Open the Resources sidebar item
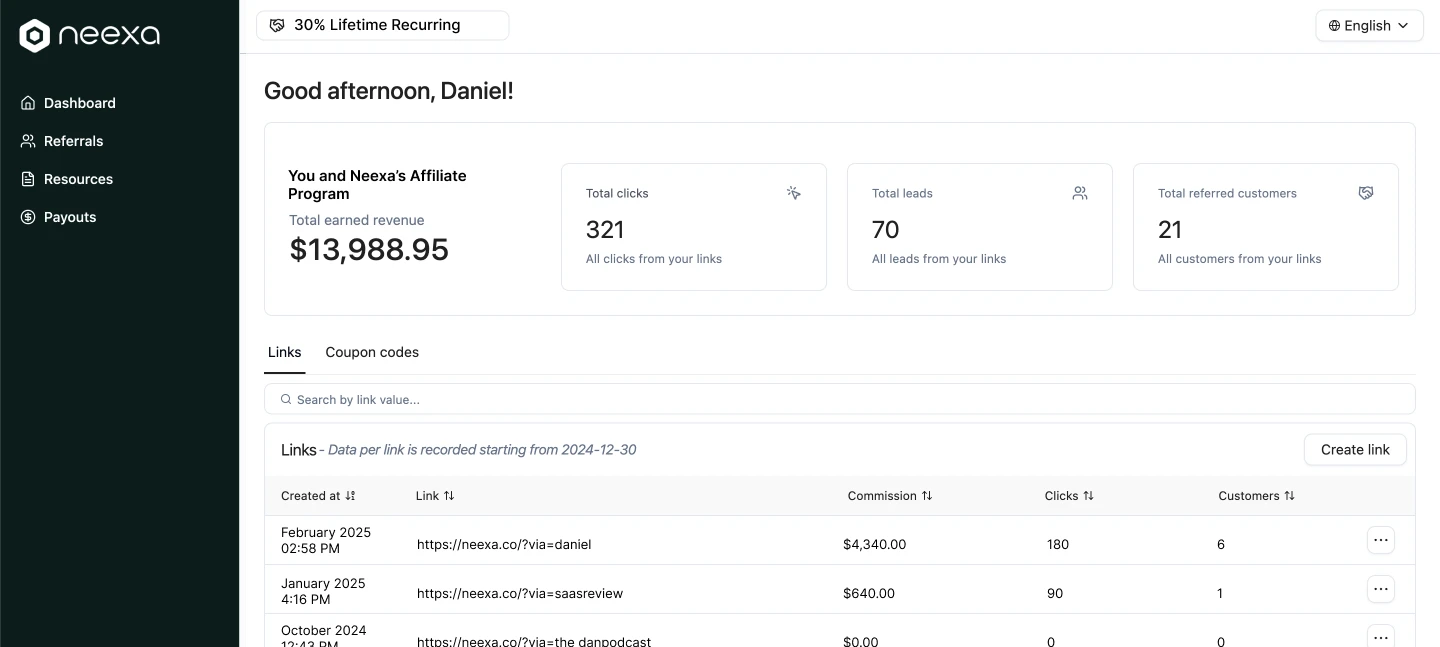This screenshot has height=647, width=1440. click(77, 179)
